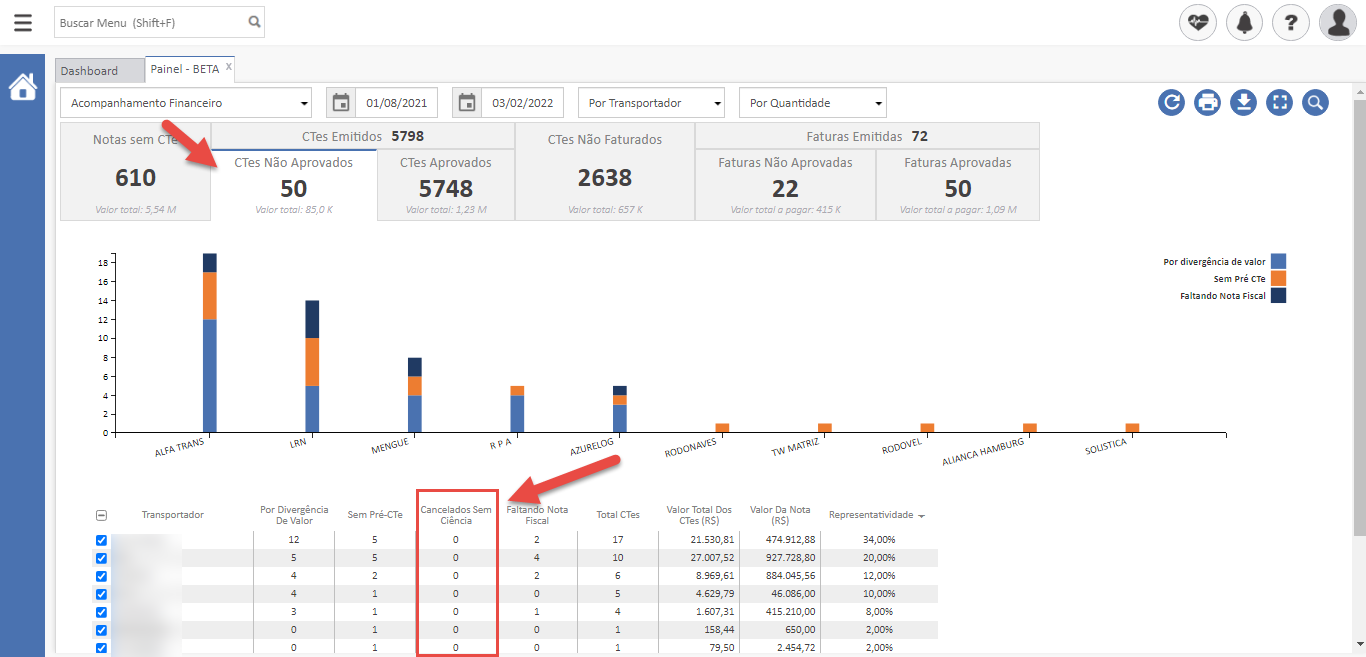Click the home icon in sidebar
The image size is (1366, 657).
tap(22, 88)
